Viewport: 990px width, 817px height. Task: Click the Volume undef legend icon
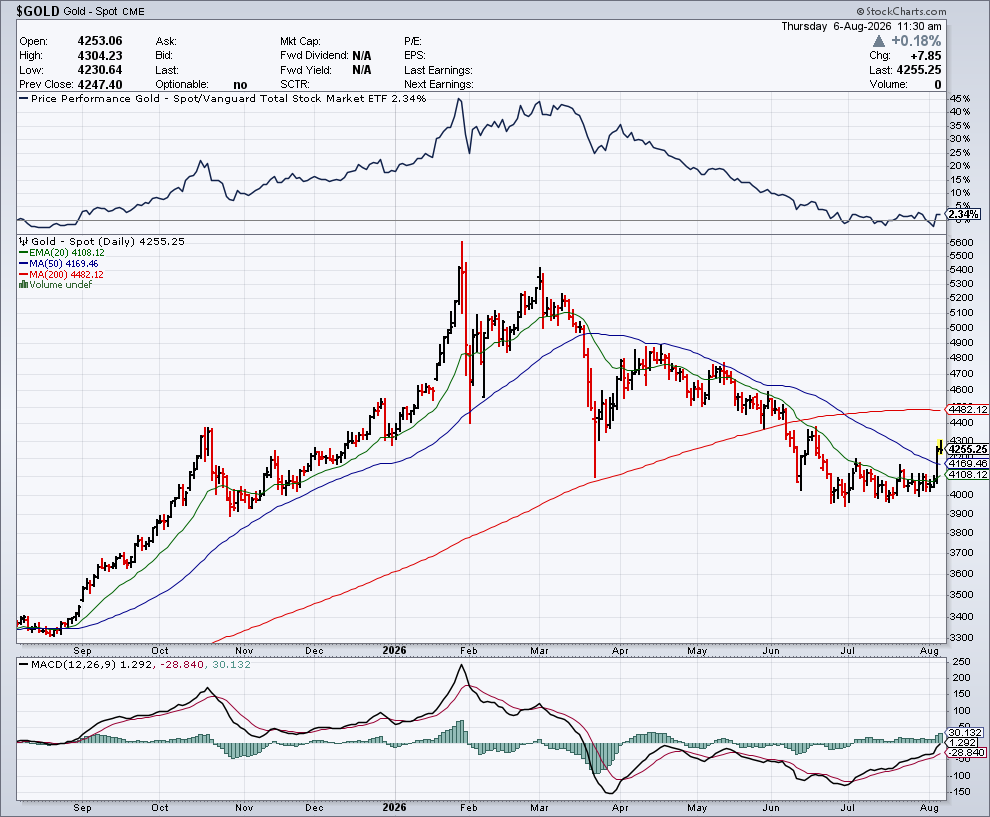24,285
